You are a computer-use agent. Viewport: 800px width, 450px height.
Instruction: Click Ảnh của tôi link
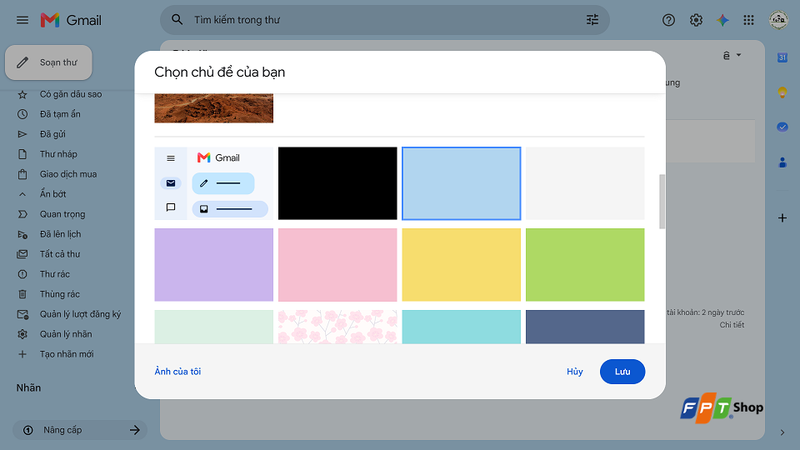pos(178,371)
